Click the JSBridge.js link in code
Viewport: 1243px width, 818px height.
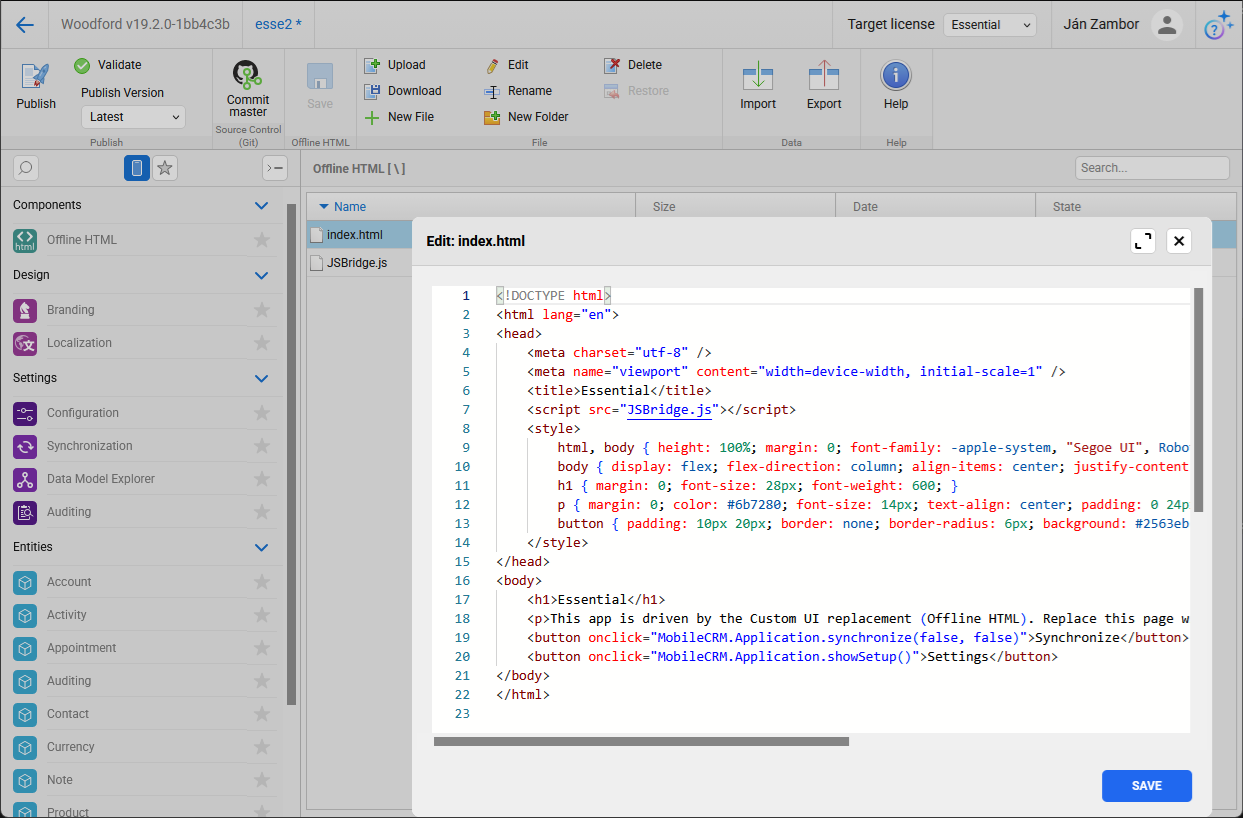click(x=667, y=410)
